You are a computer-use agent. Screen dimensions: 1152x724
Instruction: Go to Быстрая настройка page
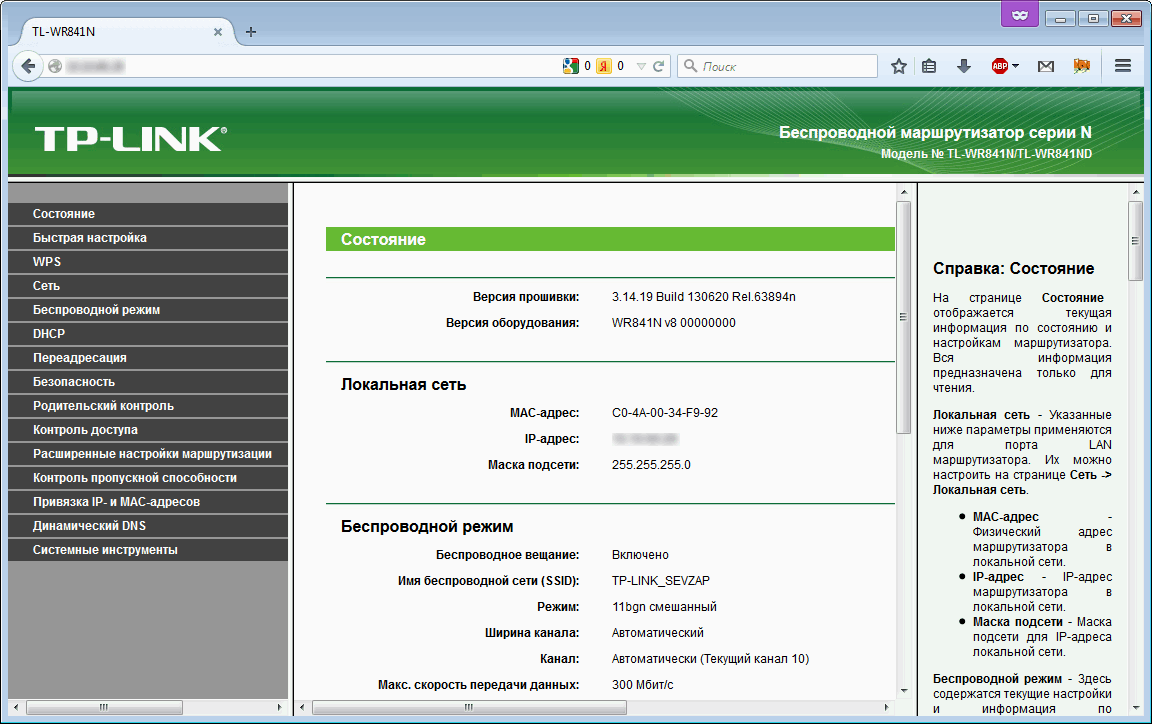[x=89, y=238]
